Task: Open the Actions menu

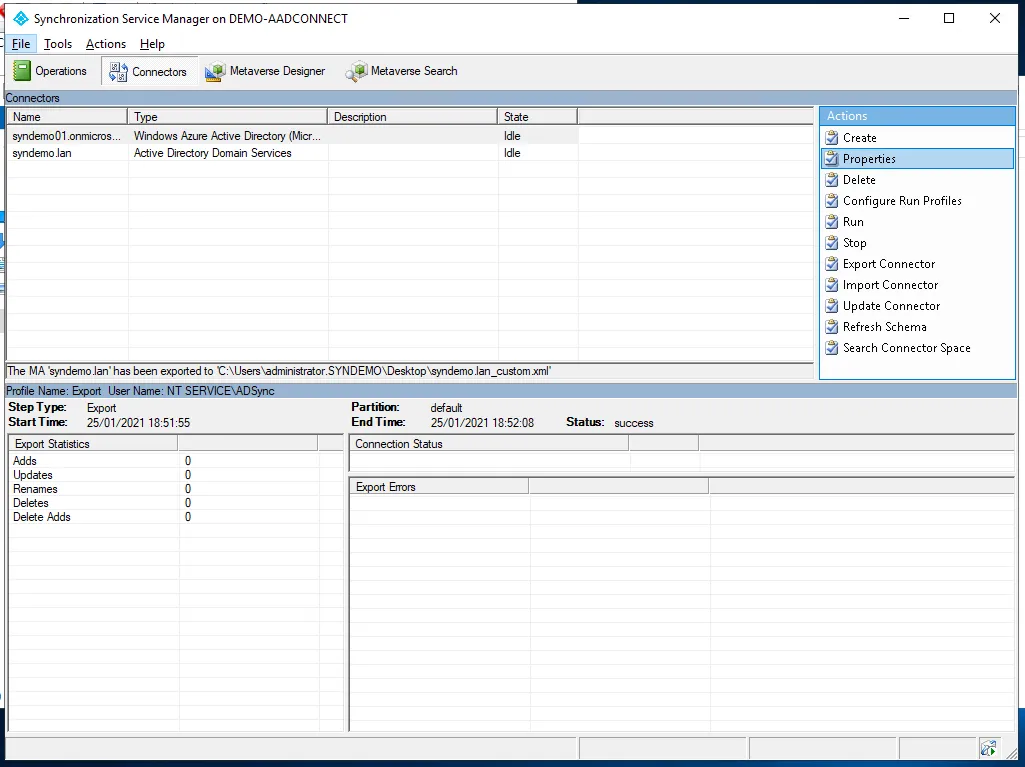Action: tap(106, 44)
